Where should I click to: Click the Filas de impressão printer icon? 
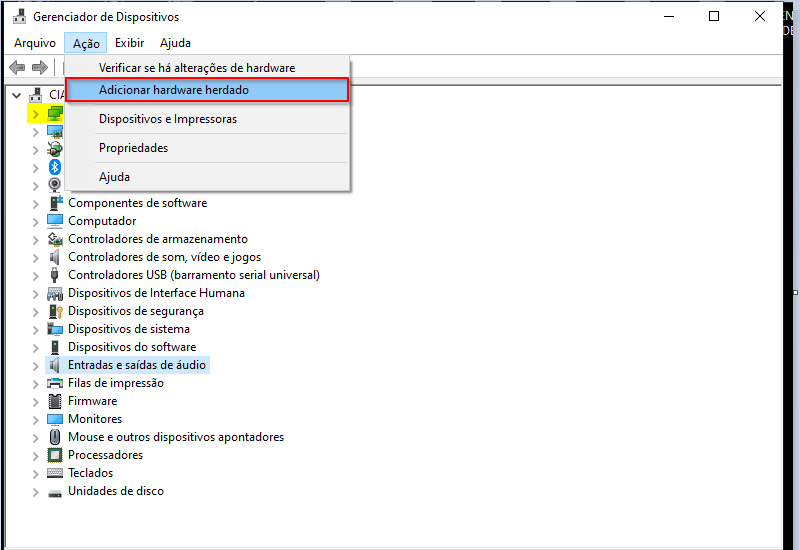click(x=55, y=383)
